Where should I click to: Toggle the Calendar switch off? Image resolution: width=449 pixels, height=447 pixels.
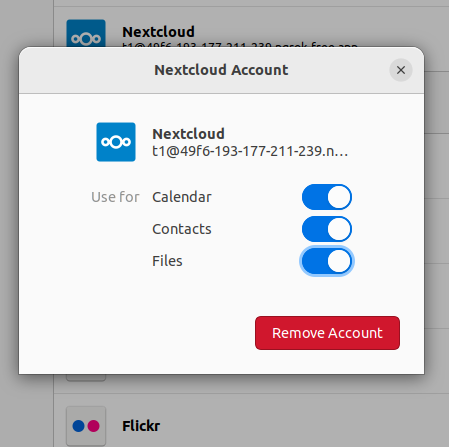pyautogui.click(x=327, y=197)
